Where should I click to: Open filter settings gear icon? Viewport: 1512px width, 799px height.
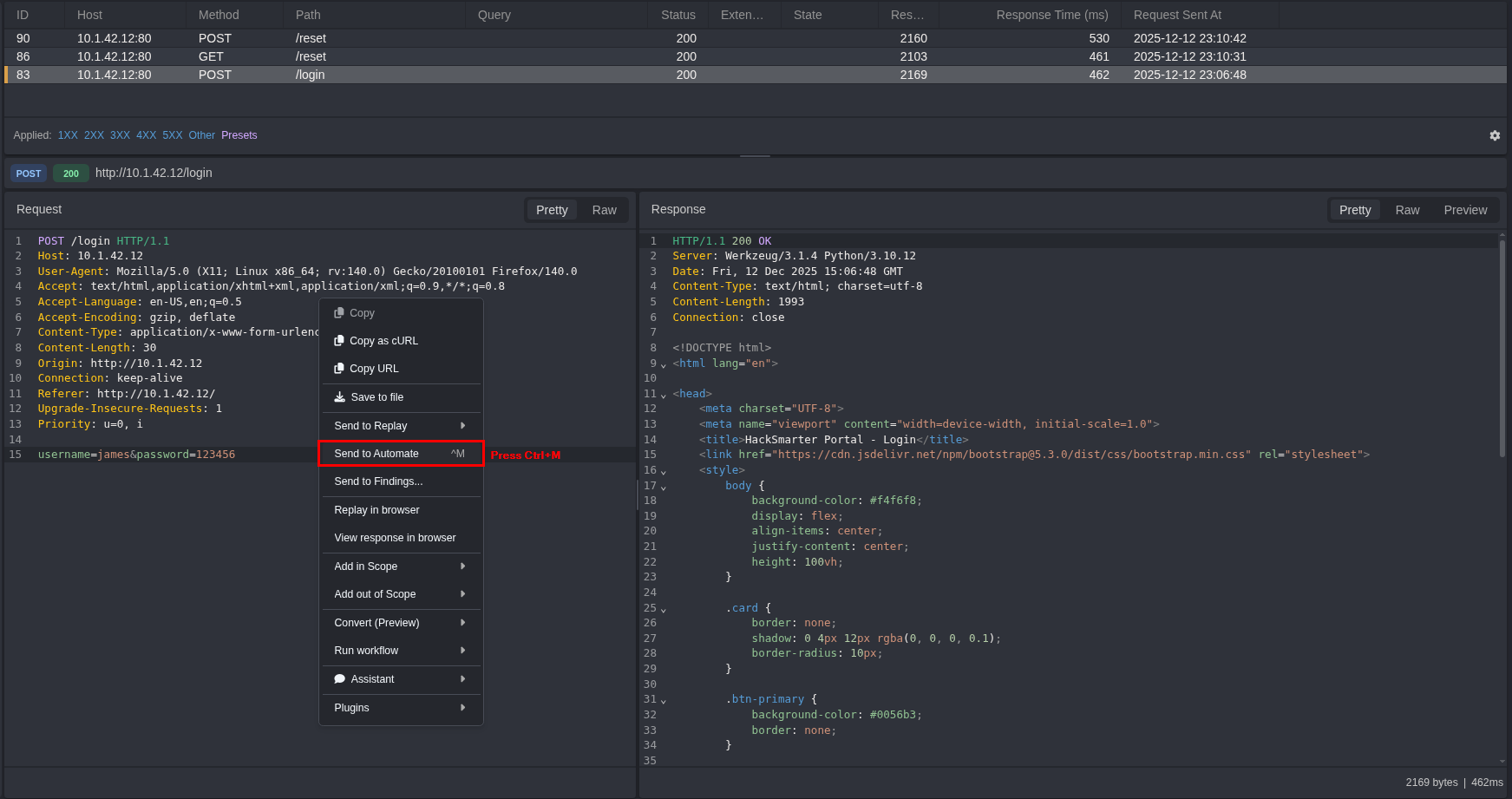coord(1495,135)
